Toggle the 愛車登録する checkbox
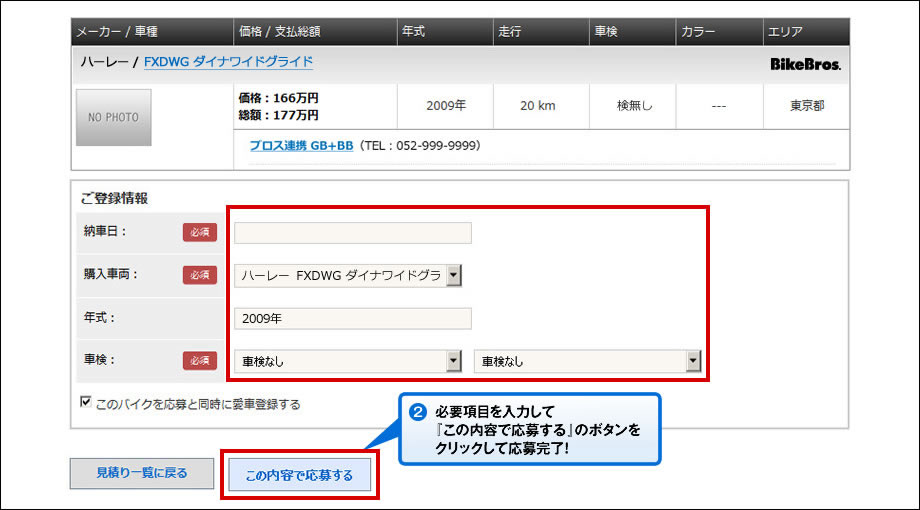The height and width of the screenshot is (510, 920). [86, 403]
